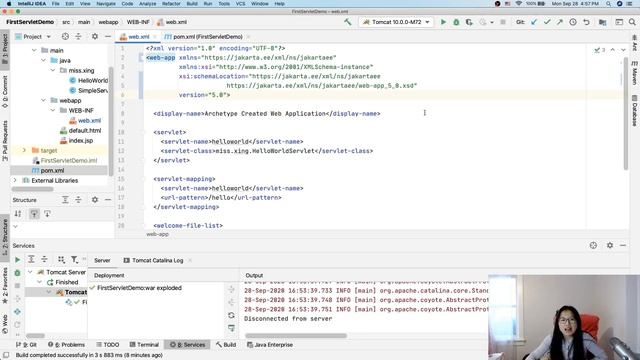Open TODO tool window
The height and width of the screenshot is (360, 640).
107,345
